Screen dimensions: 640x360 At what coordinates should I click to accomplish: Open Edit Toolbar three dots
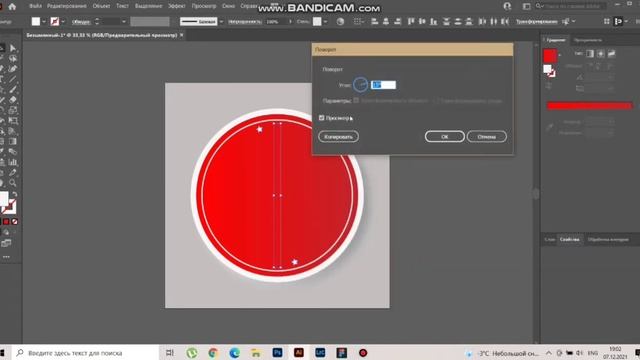6,257
